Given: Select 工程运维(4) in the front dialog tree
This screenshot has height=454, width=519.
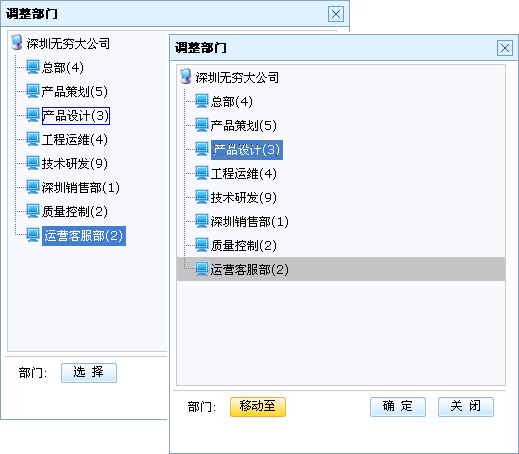Looking at the screenshot, I should pos(243,174).
